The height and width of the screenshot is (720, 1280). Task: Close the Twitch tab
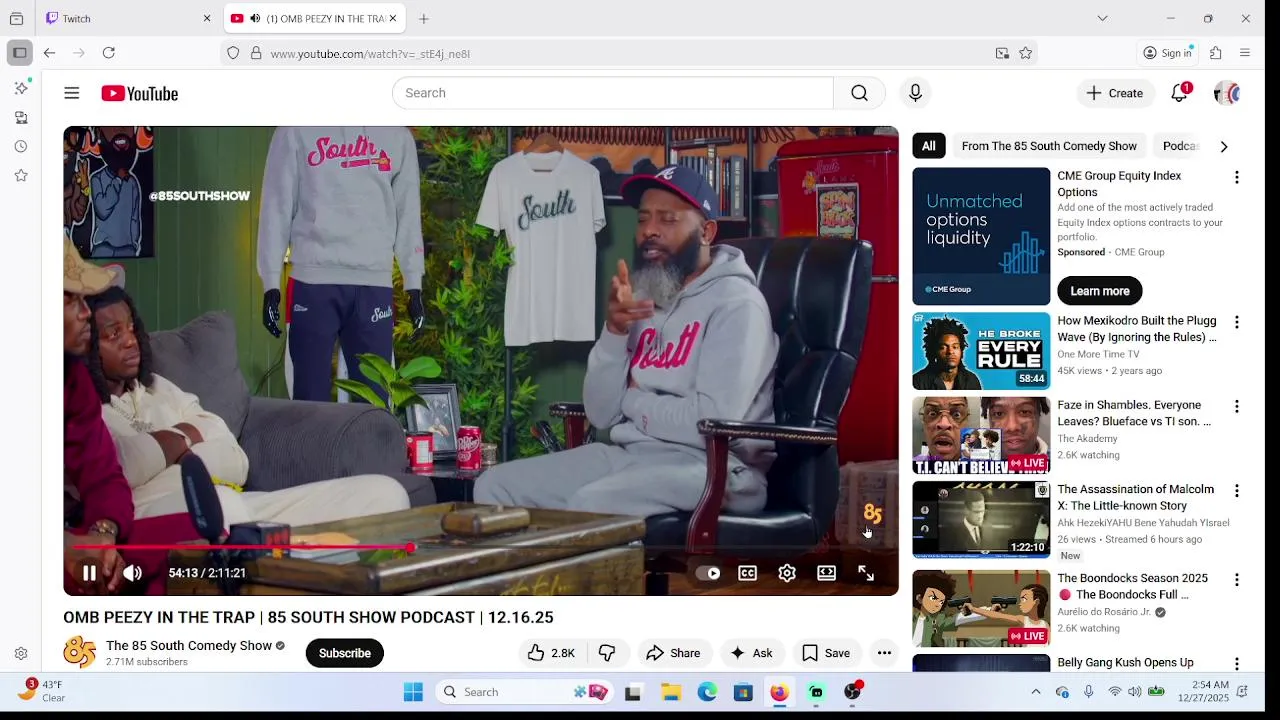coord(207,18)
